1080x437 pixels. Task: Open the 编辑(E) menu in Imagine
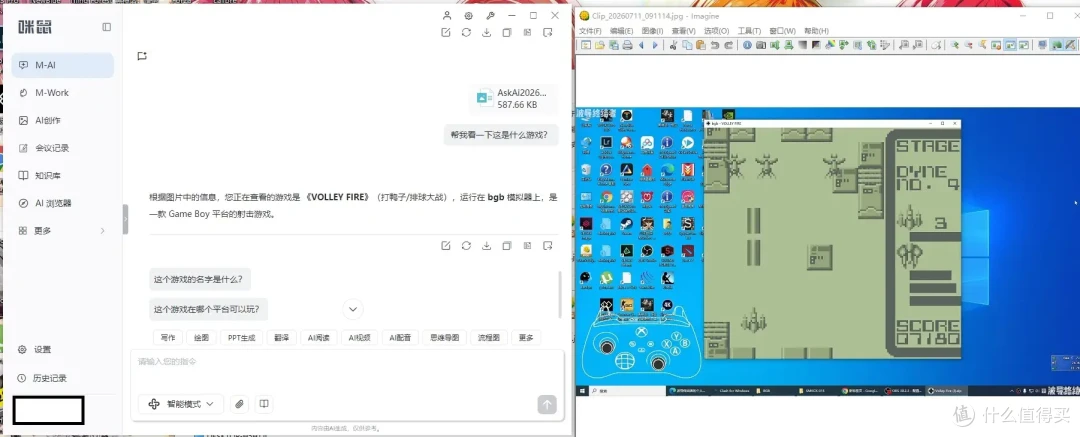click(621, 31)
